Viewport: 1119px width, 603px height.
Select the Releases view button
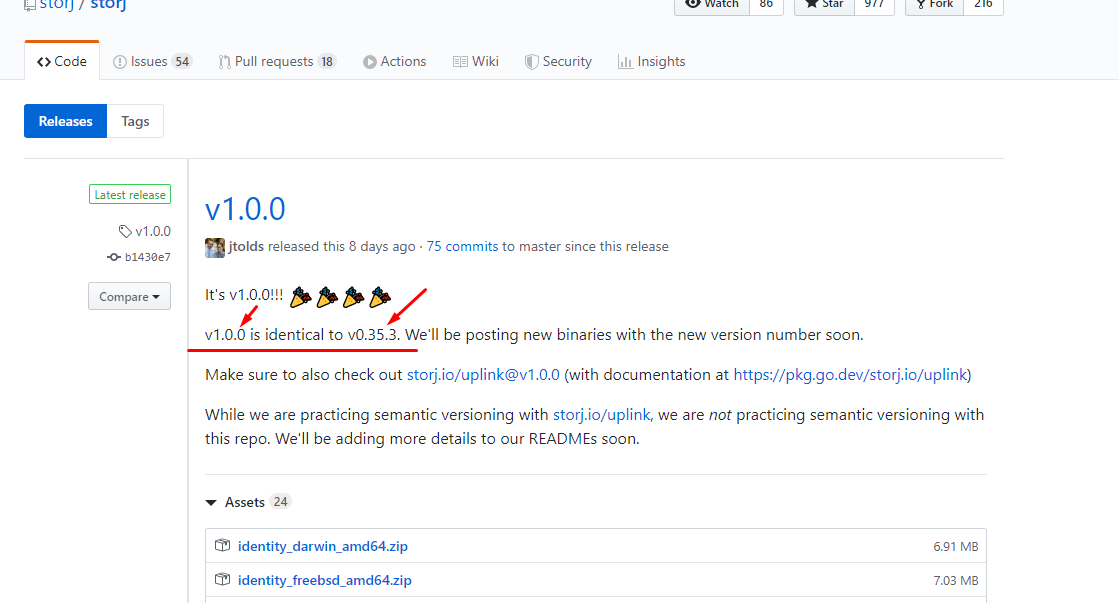65,121
